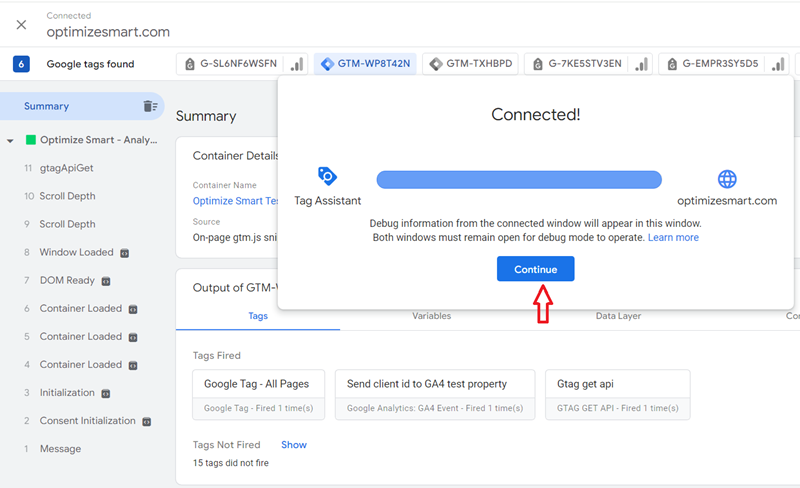Show the tags not fired

pos(294,445)
